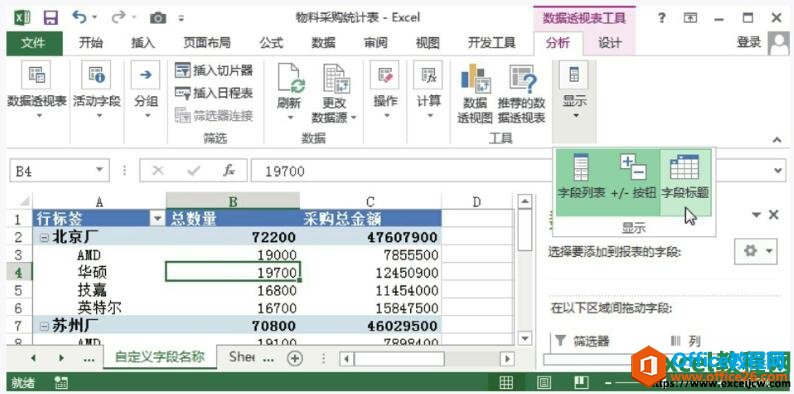Open field list tools gear dropdown

coord(756,251)
